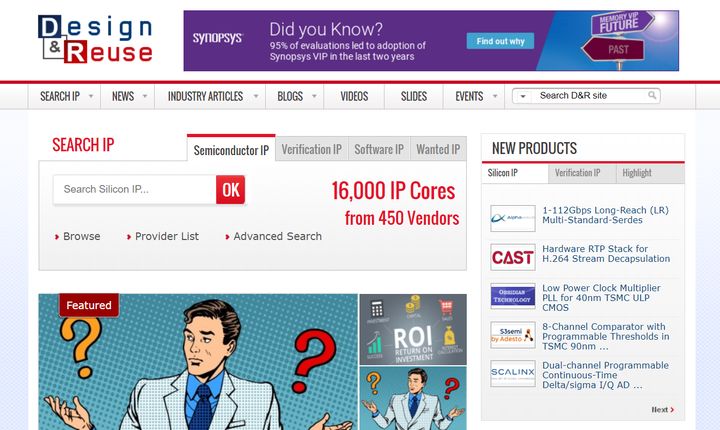Open the Obsidian Technology logo
The height and width of the screenshot is (430, 720).
[x=512, y=296]
